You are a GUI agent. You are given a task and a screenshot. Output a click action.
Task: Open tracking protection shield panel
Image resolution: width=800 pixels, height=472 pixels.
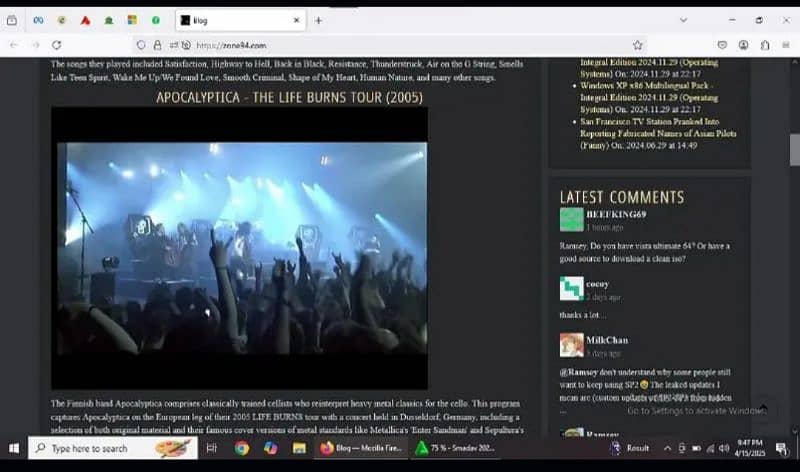point(141,45)
